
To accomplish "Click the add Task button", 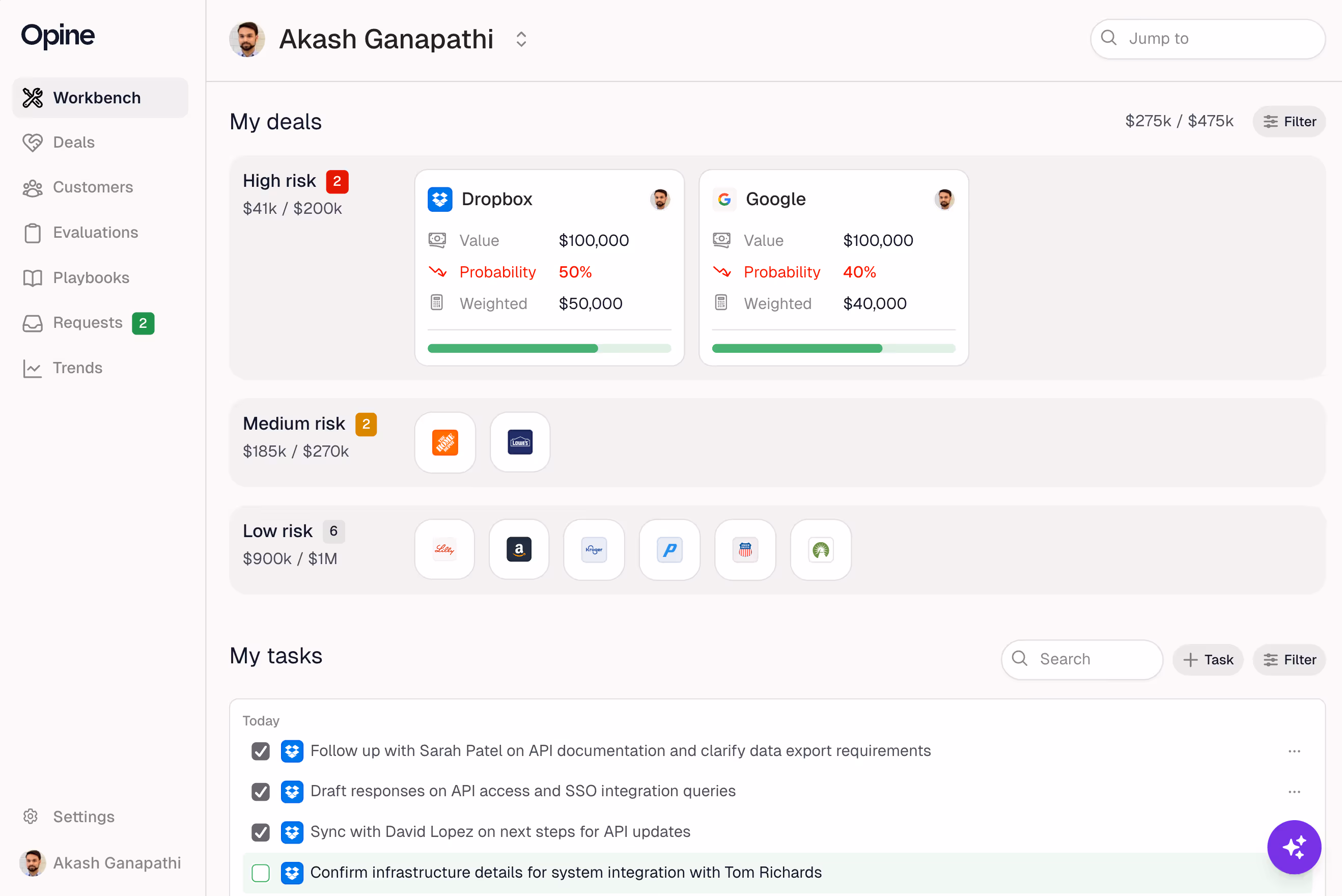I will [1207, 659].
